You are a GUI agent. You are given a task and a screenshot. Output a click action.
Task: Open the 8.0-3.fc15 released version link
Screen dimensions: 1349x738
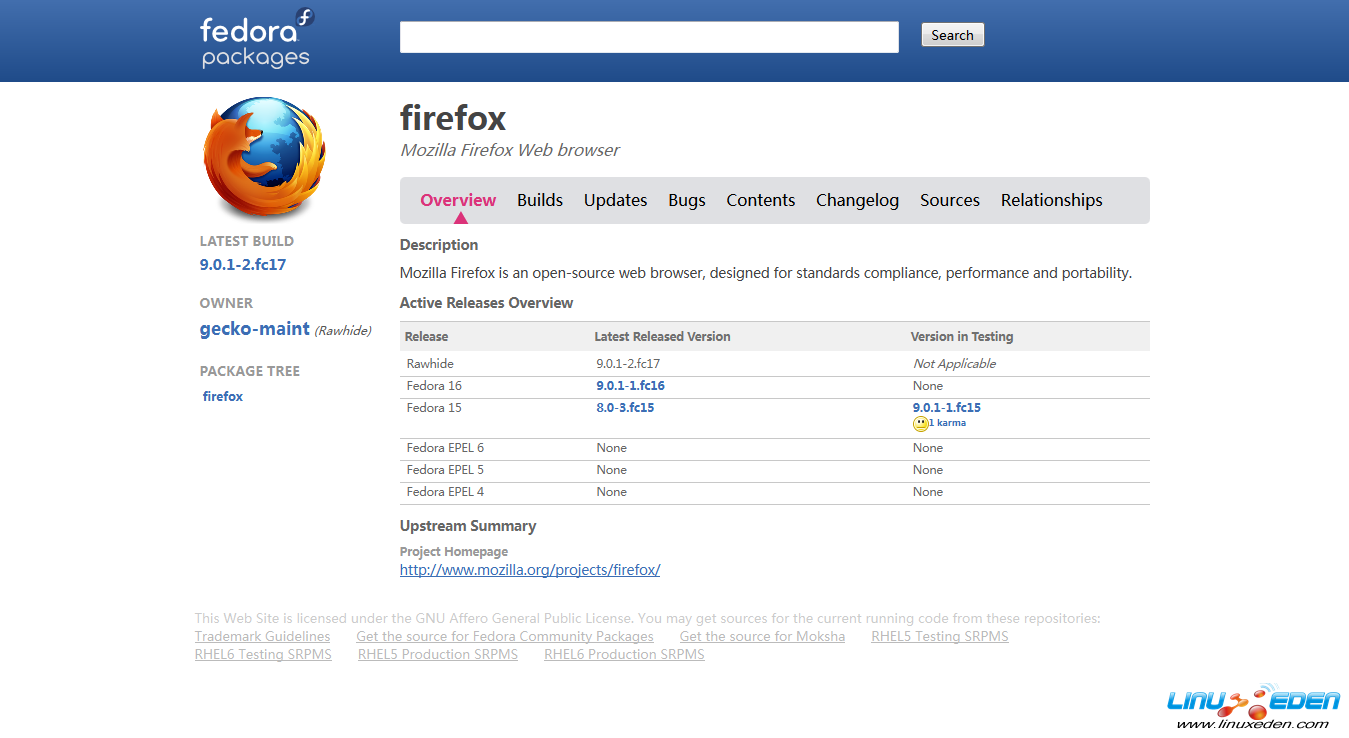pyautogui.click(x=625, y=408)
